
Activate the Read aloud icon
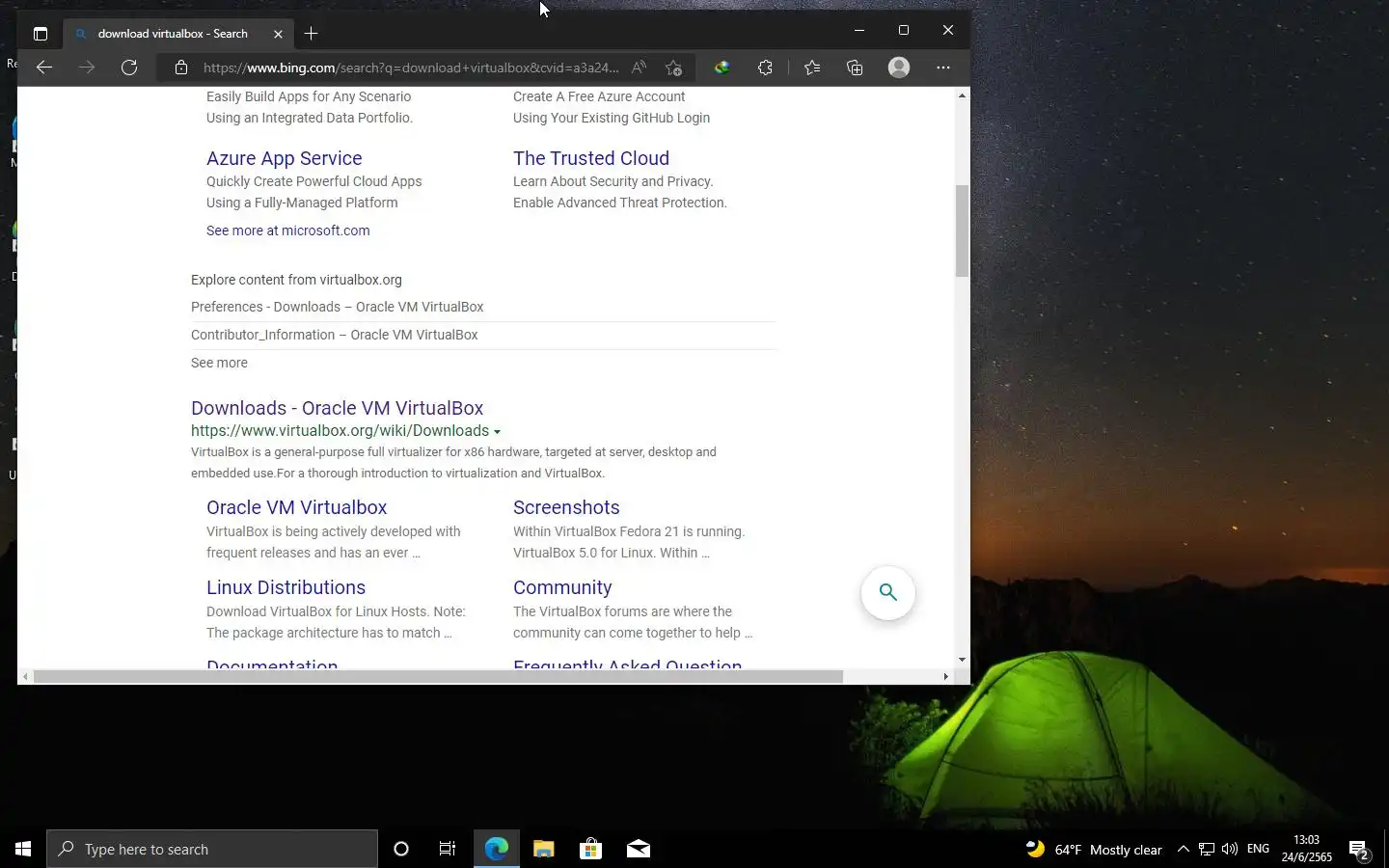[639, 68]
